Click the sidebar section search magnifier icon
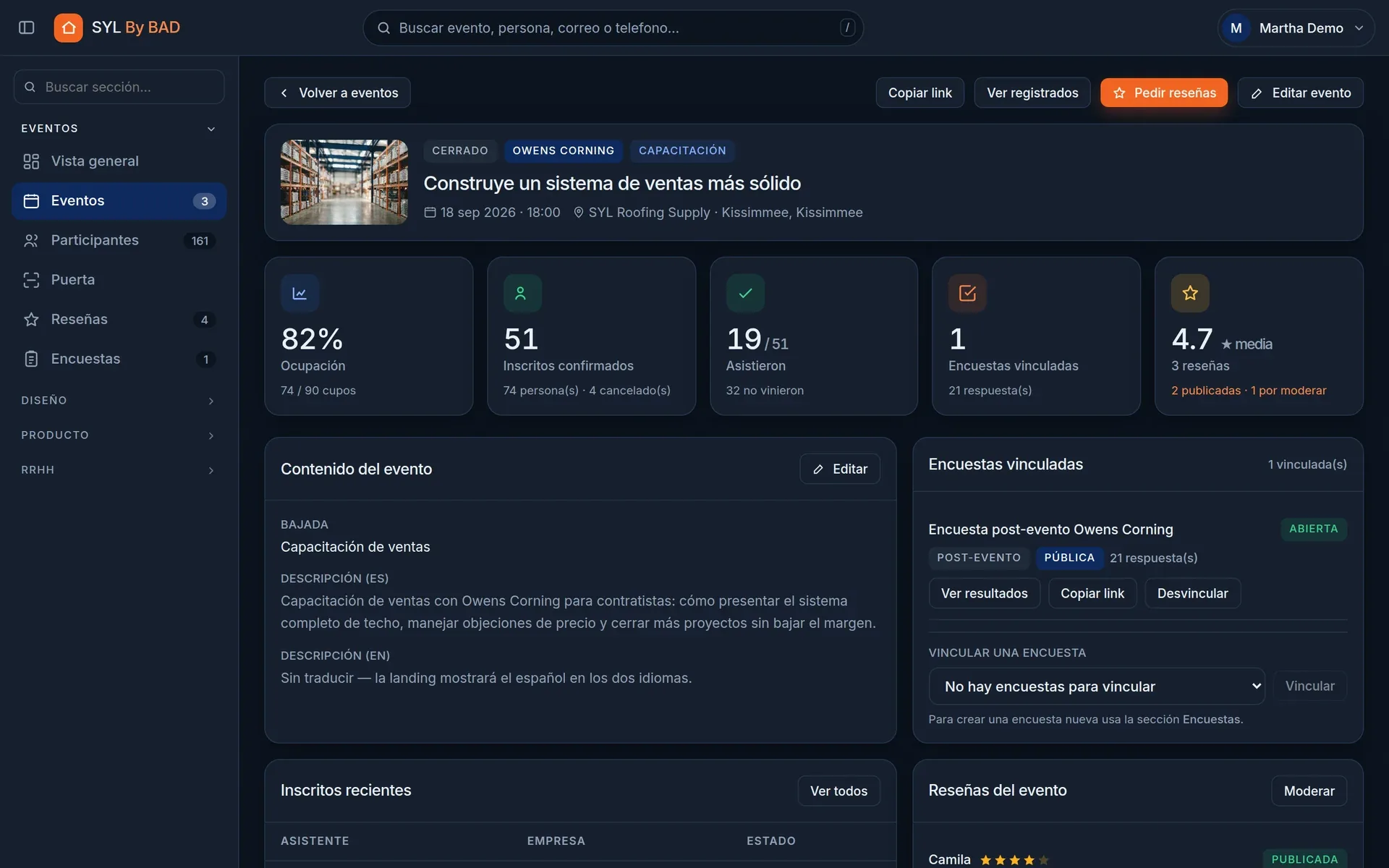1389x868 pixels. coord(30,87)
